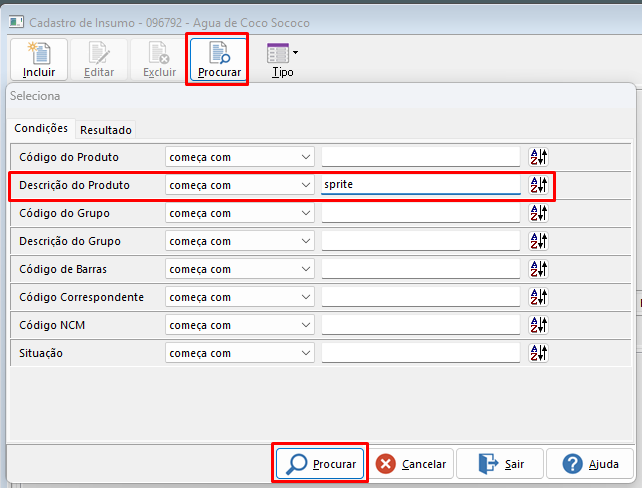Click the Código Correspondente label
This screenshot has height=488, width=642.
coord(81,297)
